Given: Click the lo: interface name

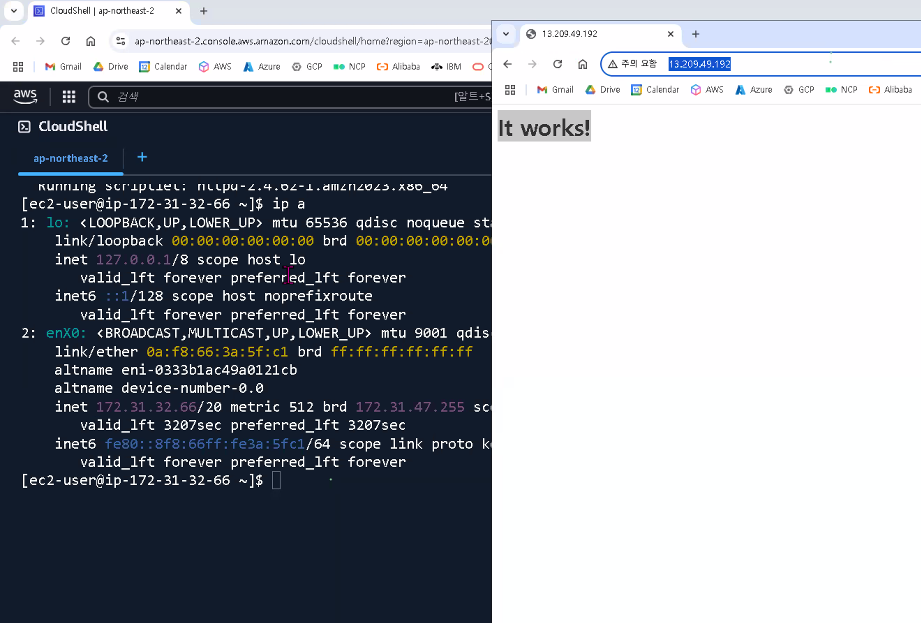Looking at the screenshot, I should click(58, 223).
